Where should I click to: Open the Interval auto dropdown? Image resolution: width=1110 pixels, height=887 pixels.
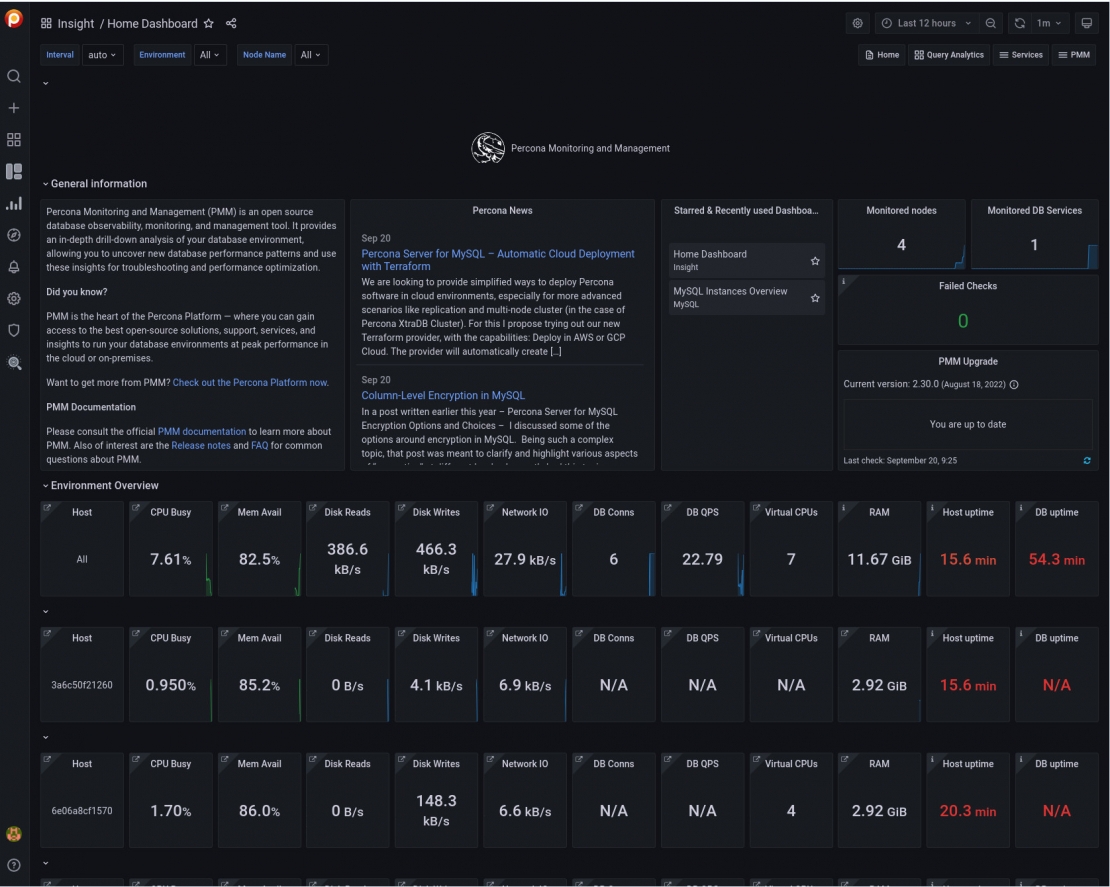click(x=102, y=55)
